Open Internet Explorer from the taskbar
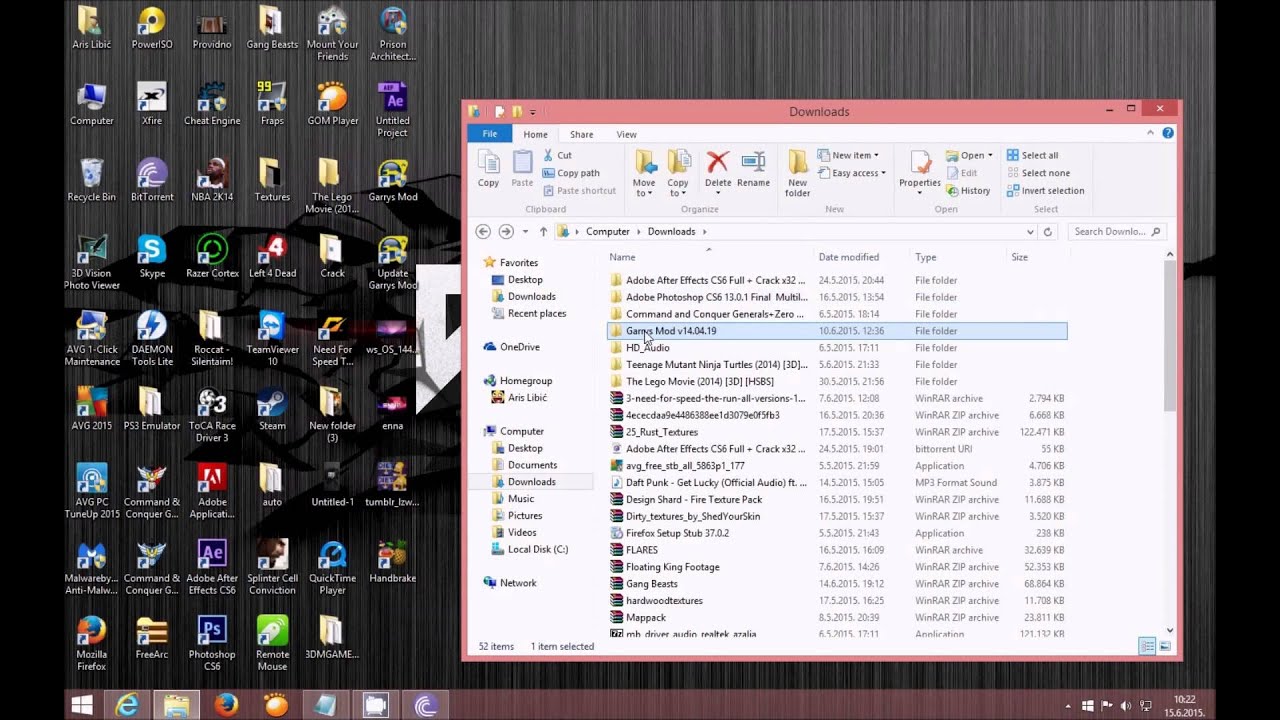This screenshot has width=1280, height=720. (127, 705)
